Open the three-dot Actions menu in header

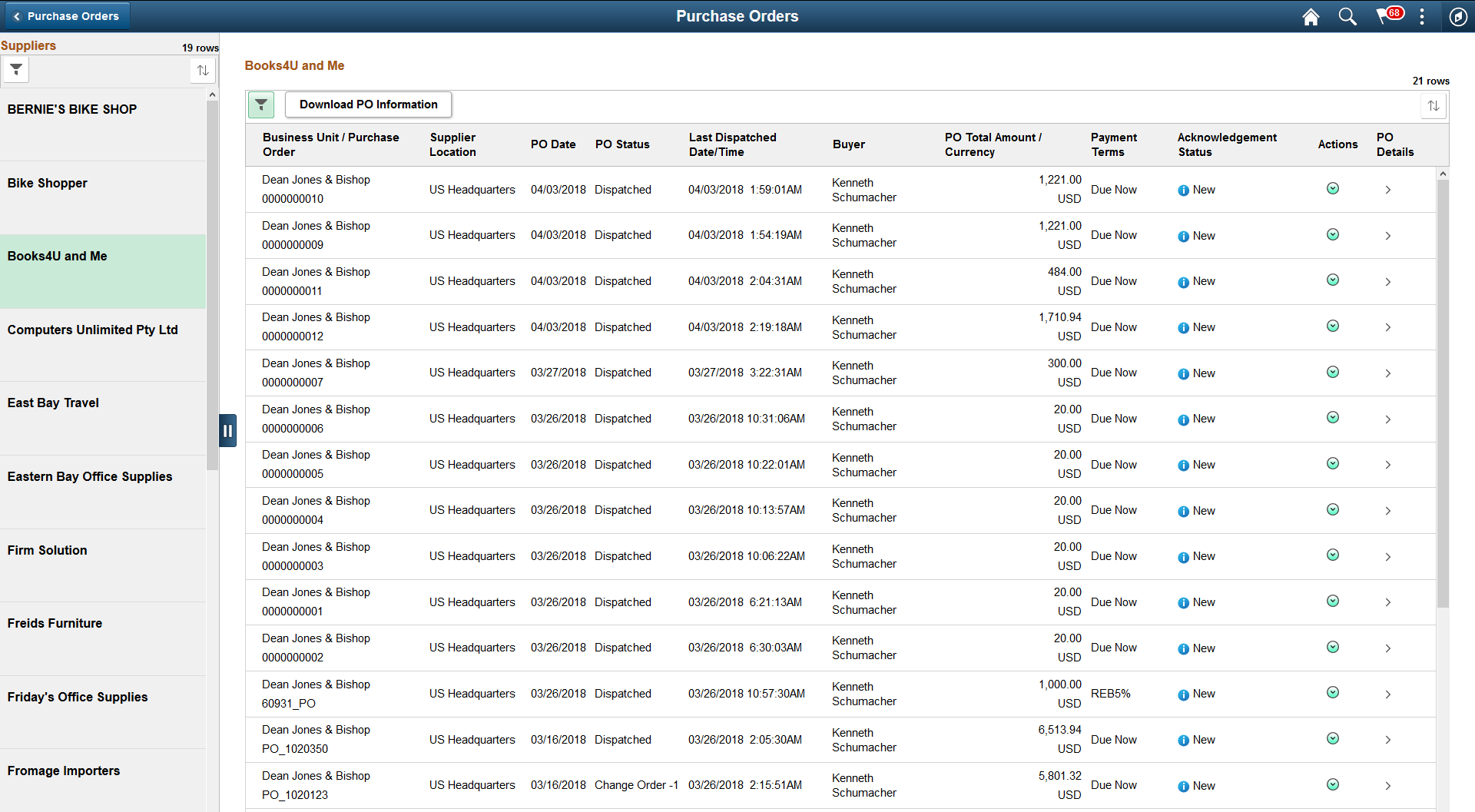[1422, 16]
